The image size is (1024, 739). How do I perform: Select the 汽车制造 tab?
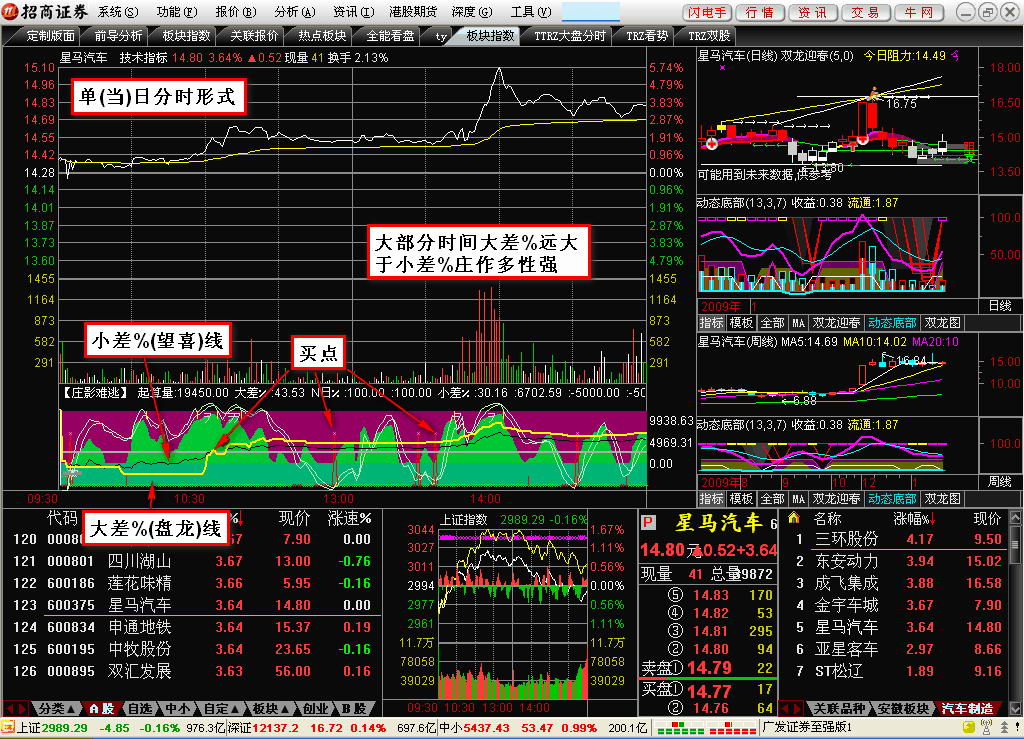point(967,708)
